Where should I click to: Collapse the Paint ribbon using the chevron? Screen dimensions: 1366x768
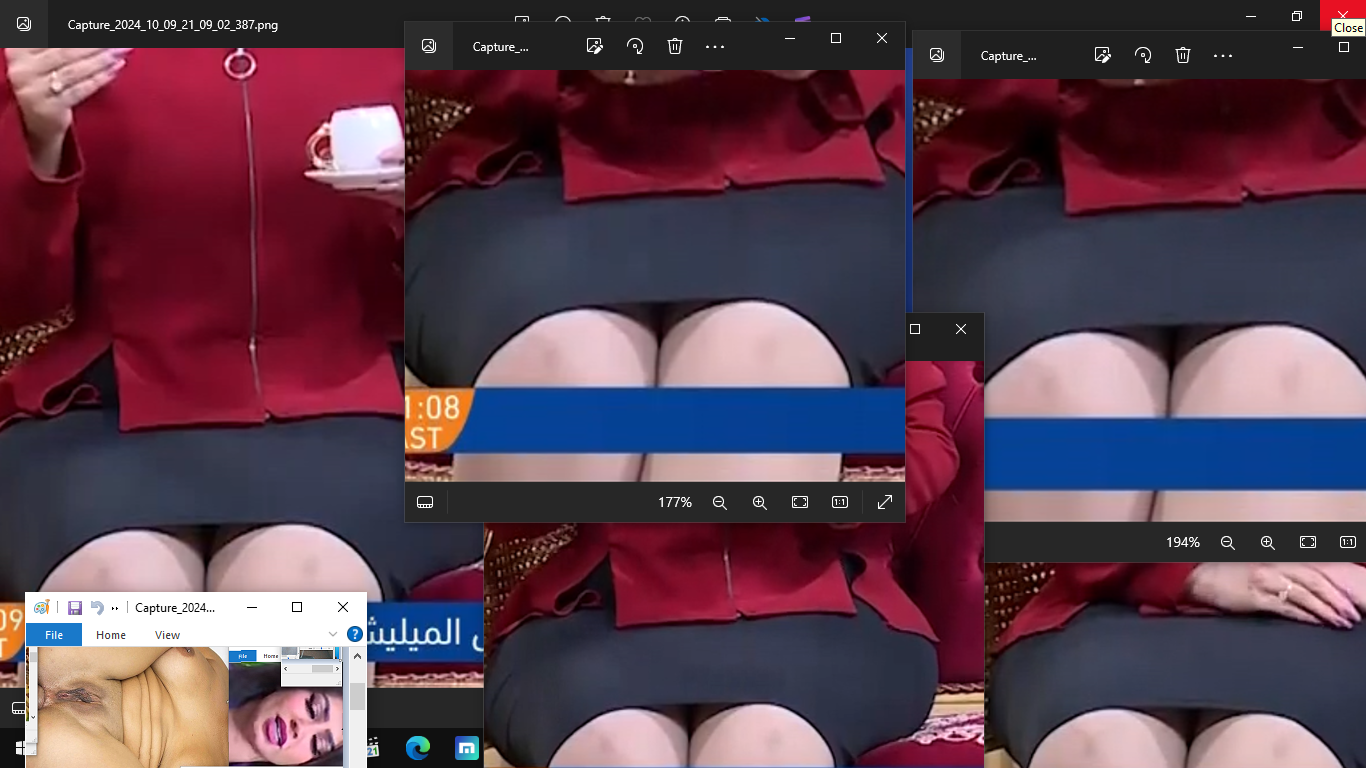coord(333,635)
